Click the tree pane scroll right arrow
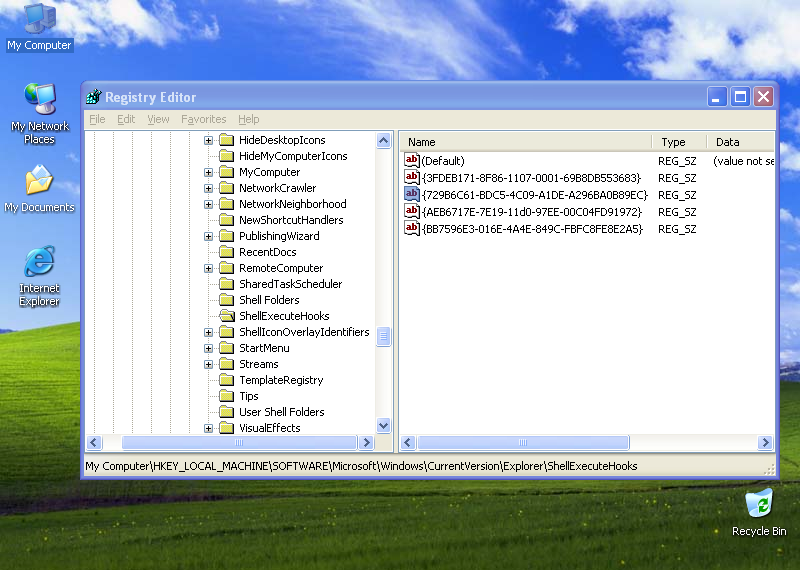800x570 pixels. [x=366, y=442]
